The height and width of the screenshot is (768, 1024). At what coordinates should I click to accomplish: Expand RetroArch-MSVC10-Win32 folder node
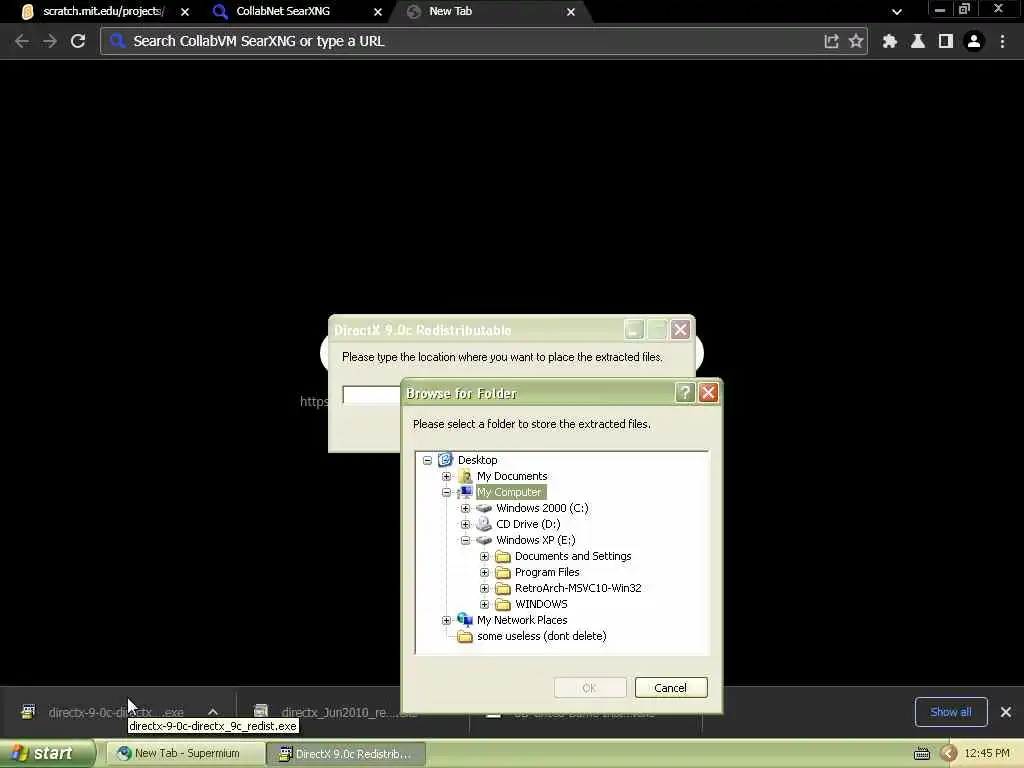[x=484, y=588]
